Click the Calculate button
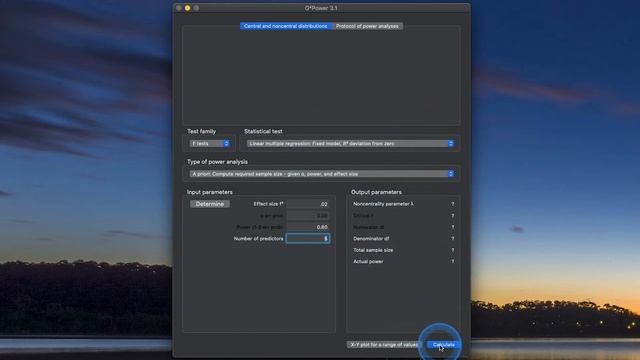 tap(444, 345)
